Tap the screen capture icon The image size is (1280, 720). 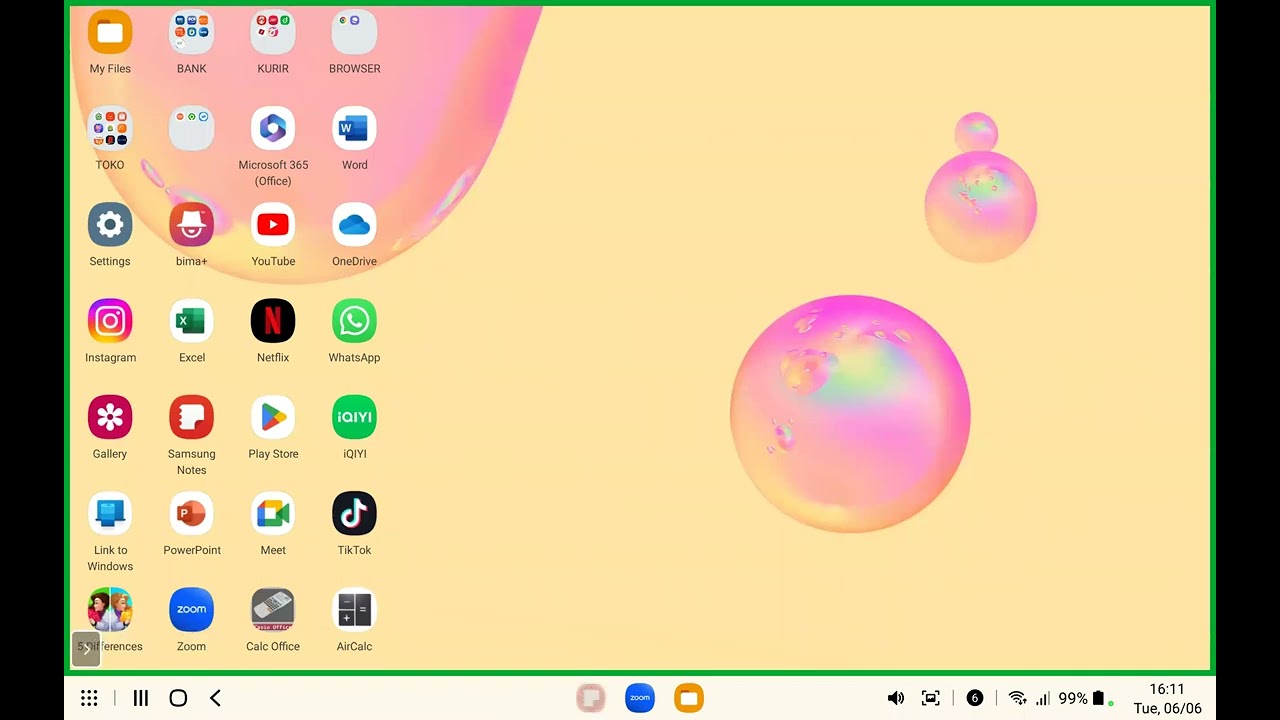coord(931,698)
